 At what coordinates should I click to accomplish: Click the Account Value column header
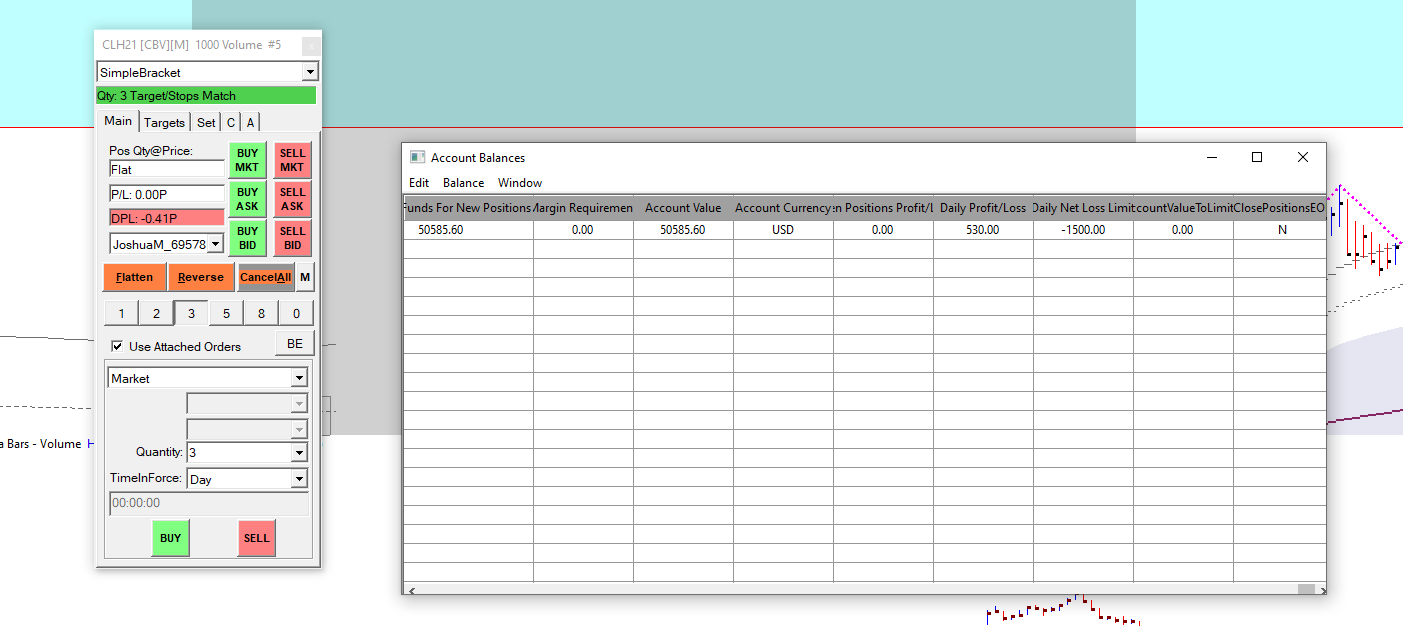click(683, 208)
